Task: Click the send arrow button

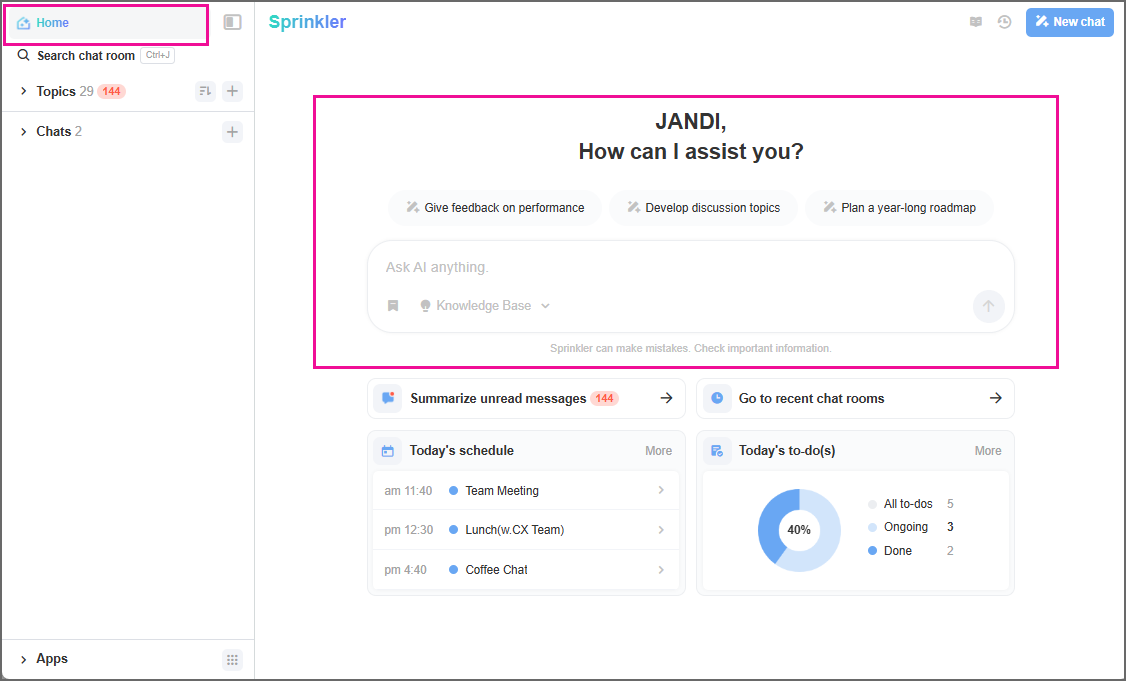Action: tap(988, 306)
